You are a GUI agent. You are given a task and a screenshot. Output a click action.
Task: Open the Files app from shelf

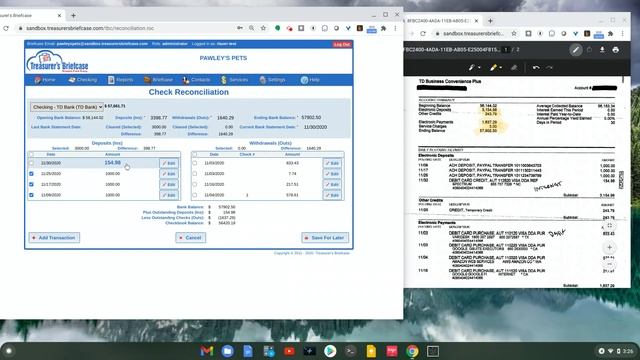(x=227, y=351)
